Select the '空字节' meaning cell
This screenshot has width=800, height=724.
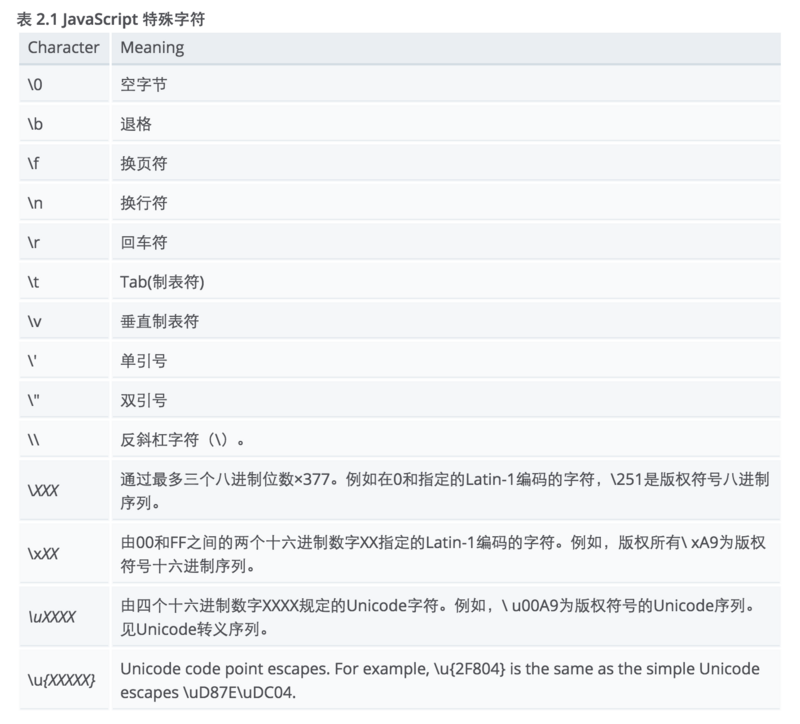tap(446, 84)
